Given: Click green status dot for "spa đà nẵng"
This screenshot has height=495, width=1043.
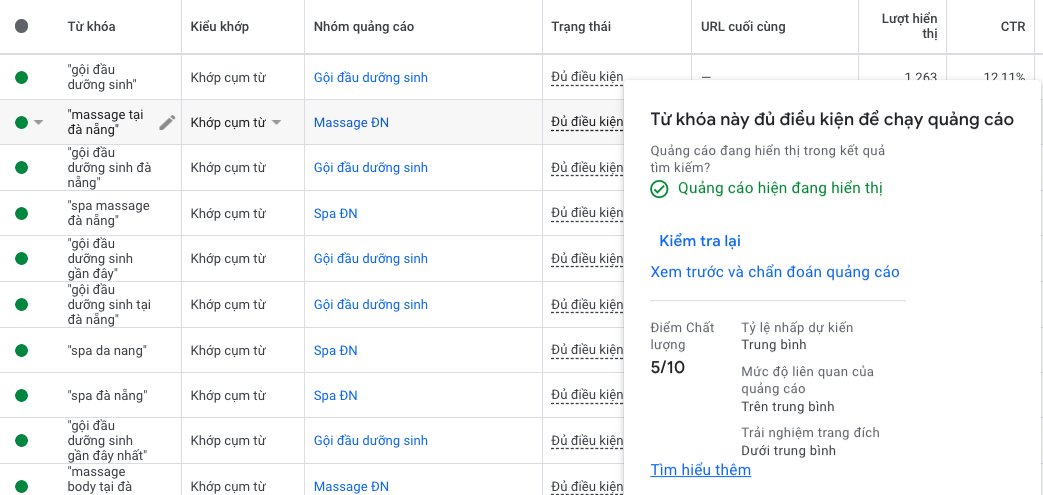Looking at the screenshot, I should [22, 396].
